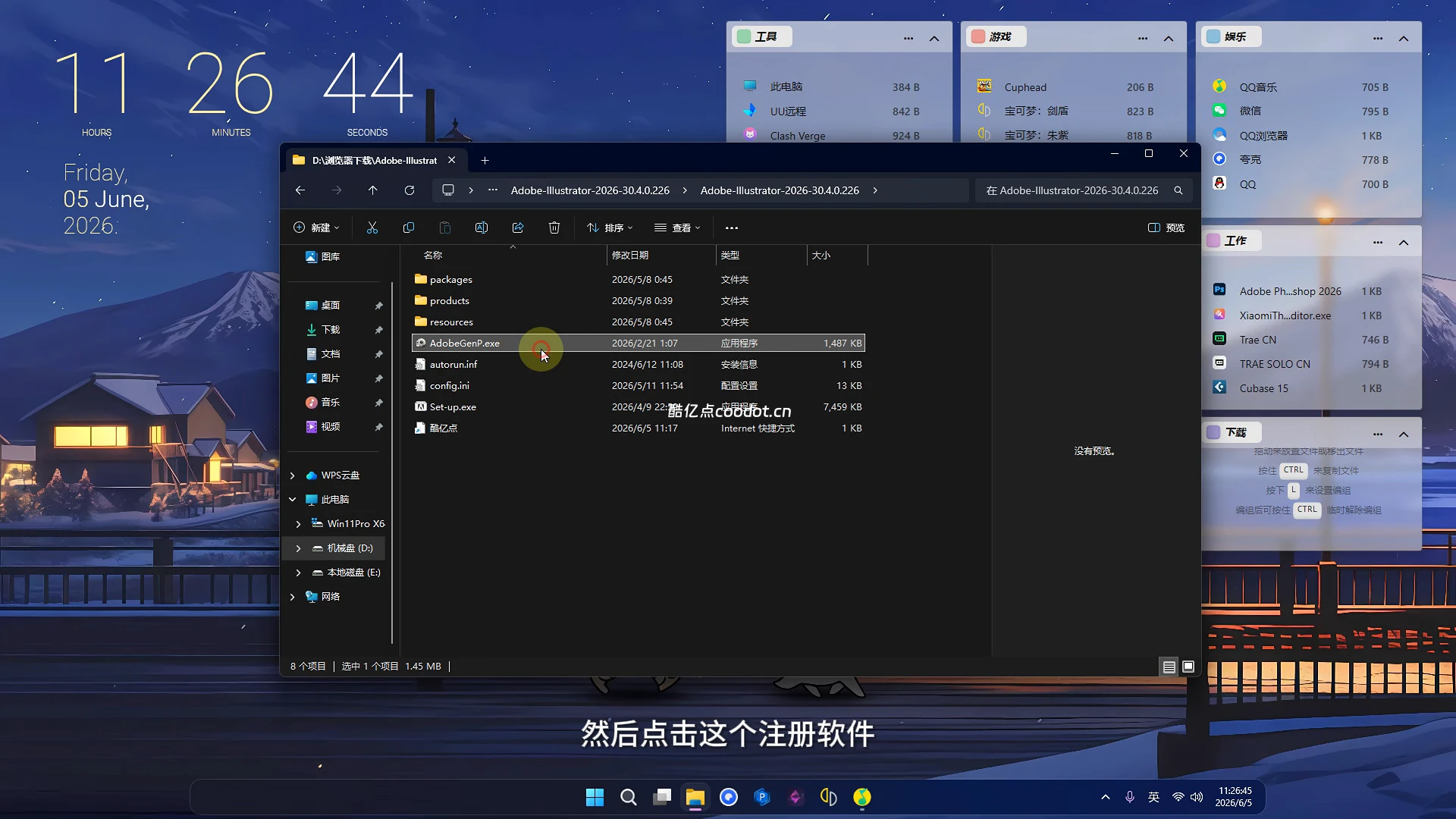Click the Copy icon in Explorer toolbar
Screen dimensions: 1456x819
click(408, 227)
